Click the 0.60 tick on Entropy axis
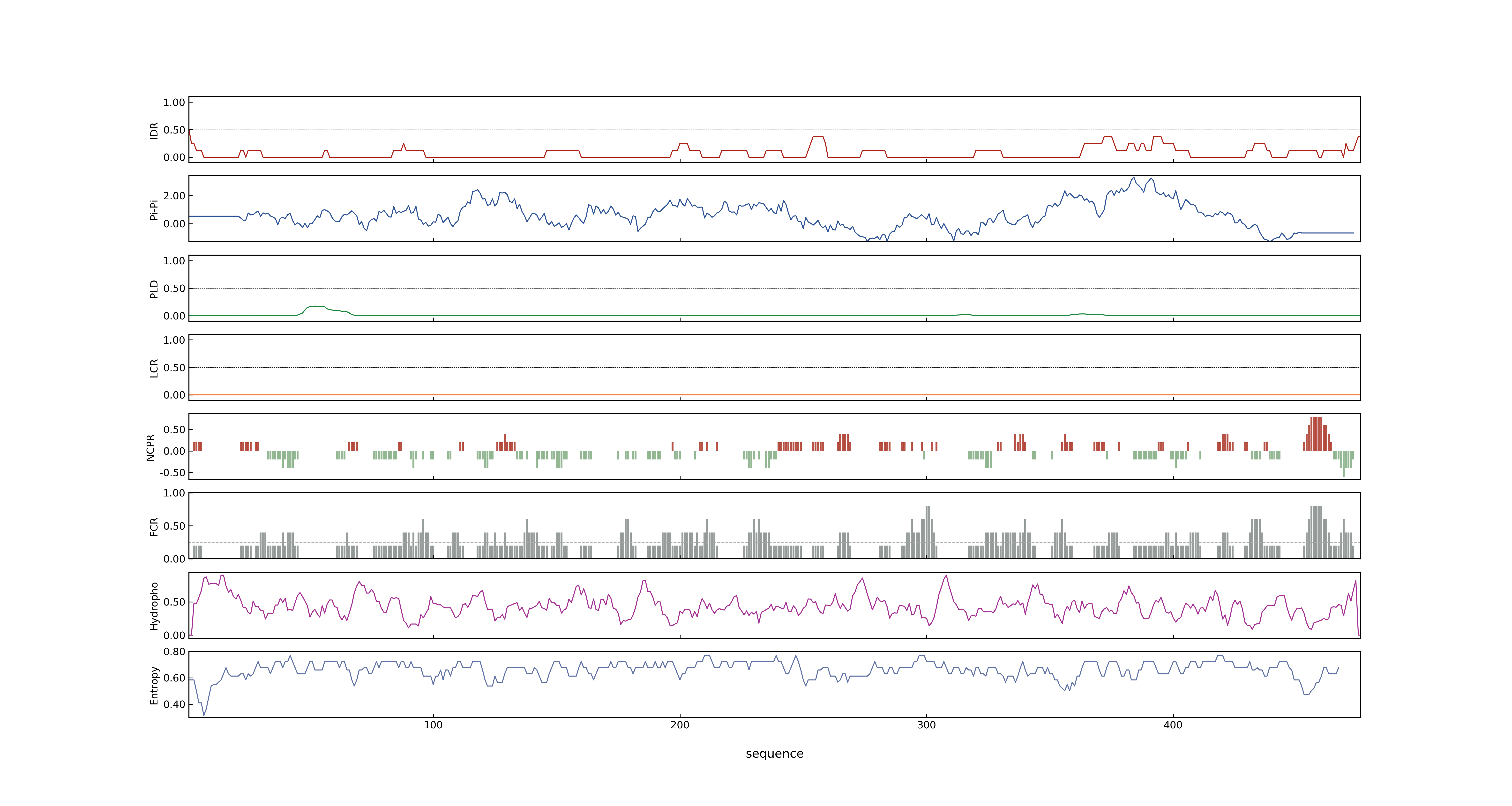The height and width of the screenshot is (806, 1512). coord(174,678)
